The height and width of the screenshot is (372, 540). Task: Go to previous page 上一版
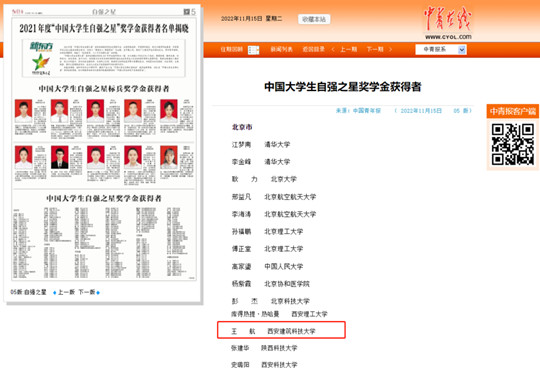pos(66,292)
